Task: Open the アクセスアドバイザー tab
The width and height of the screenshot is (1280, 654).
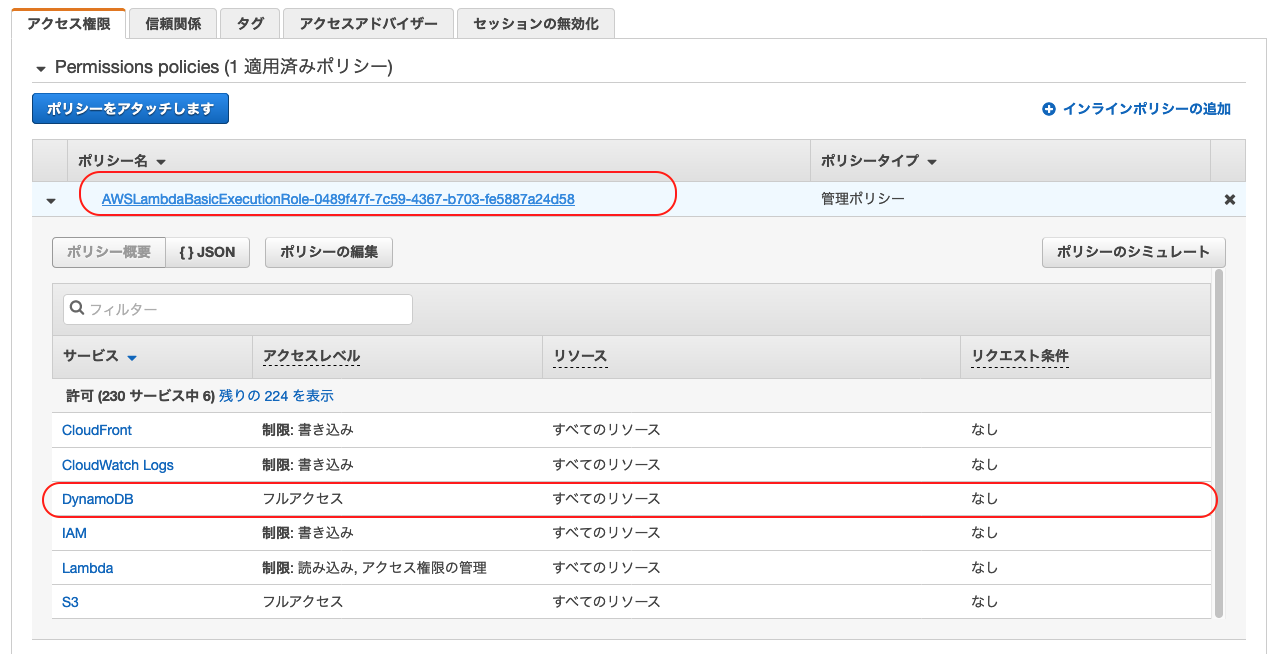Action: coord(369,22)
